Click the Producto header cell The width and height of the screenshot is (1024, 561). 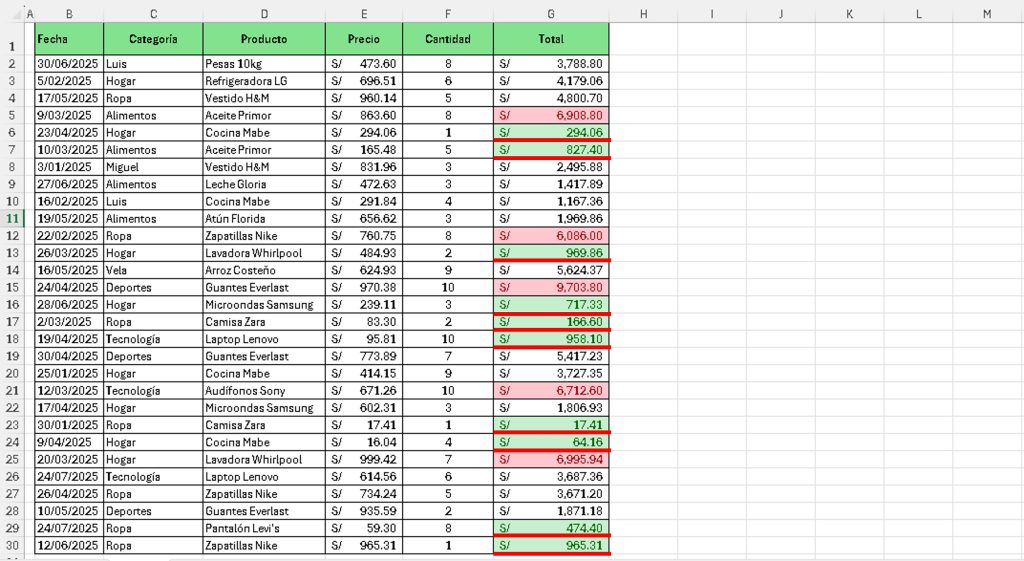[264, 39]
